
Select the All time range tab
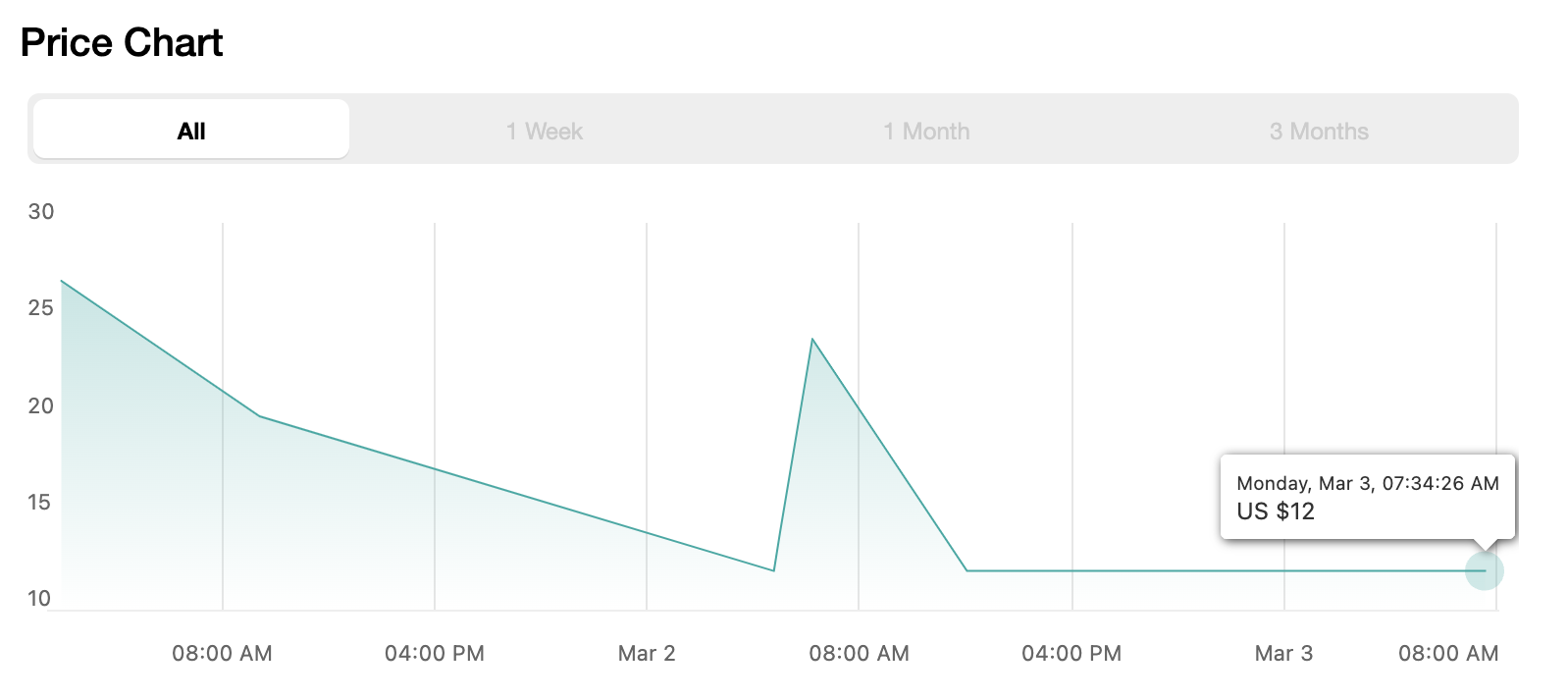coord(191,131)
